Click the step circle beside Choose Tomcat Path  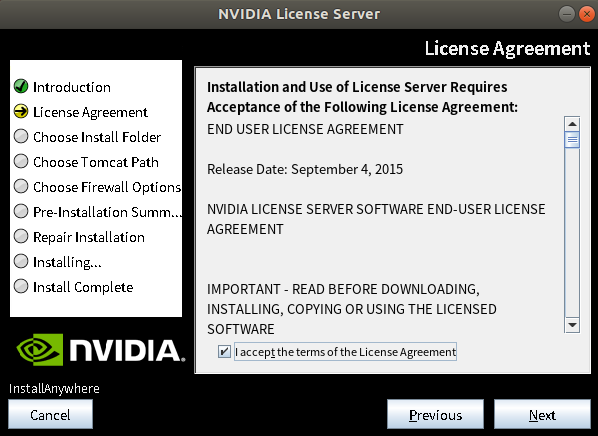[x=21, y=161]
